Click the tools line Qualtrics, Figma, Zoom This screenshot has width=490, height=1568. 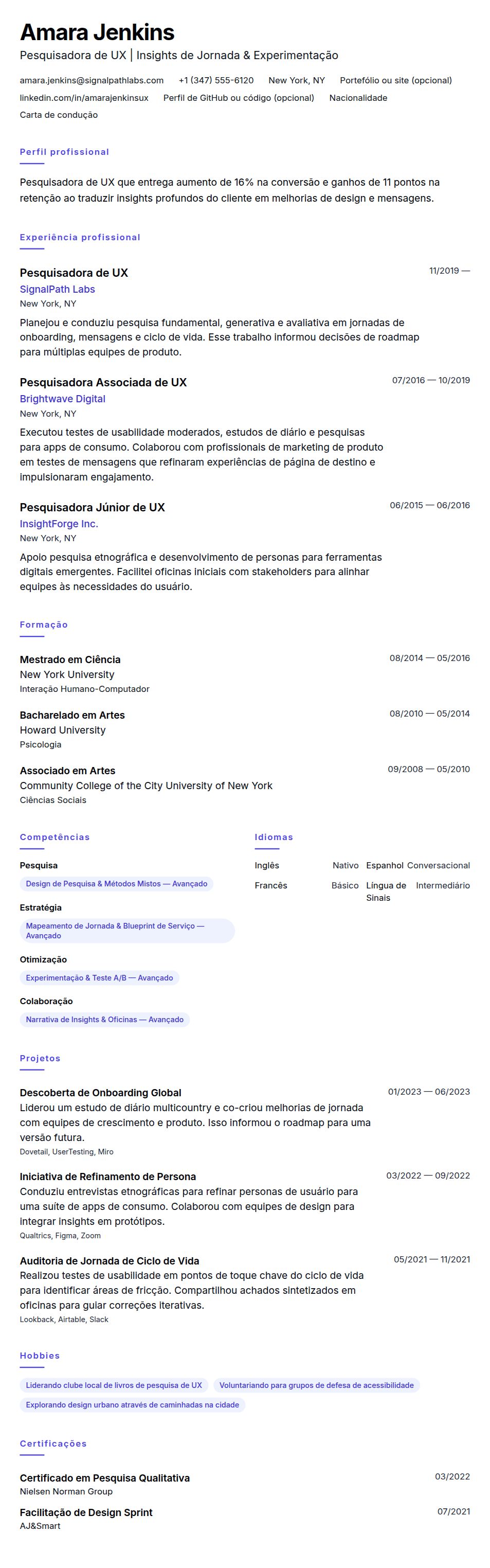[60, 1236]
